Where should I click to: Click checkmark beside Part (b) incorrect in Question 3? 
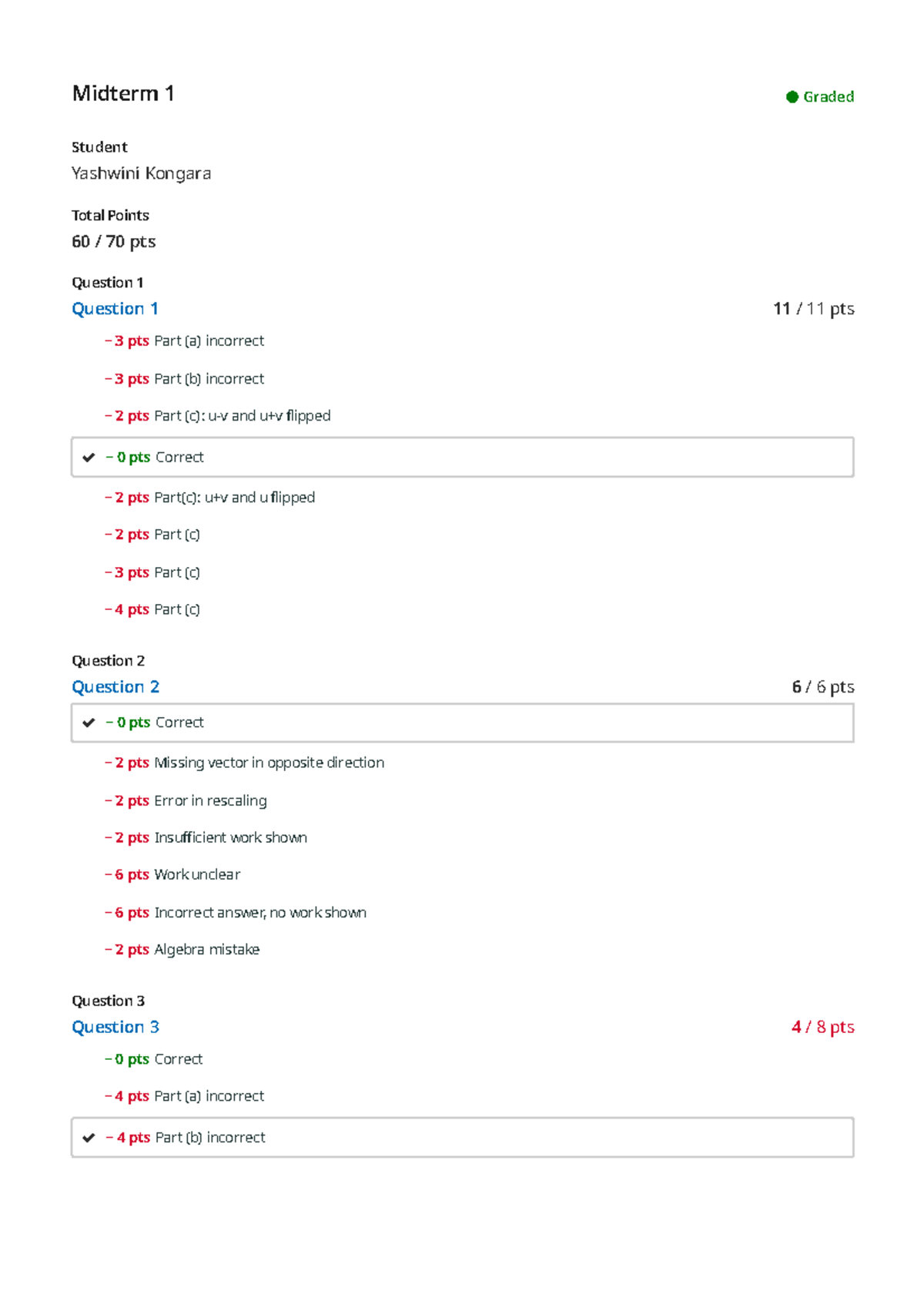(89, 1138)
